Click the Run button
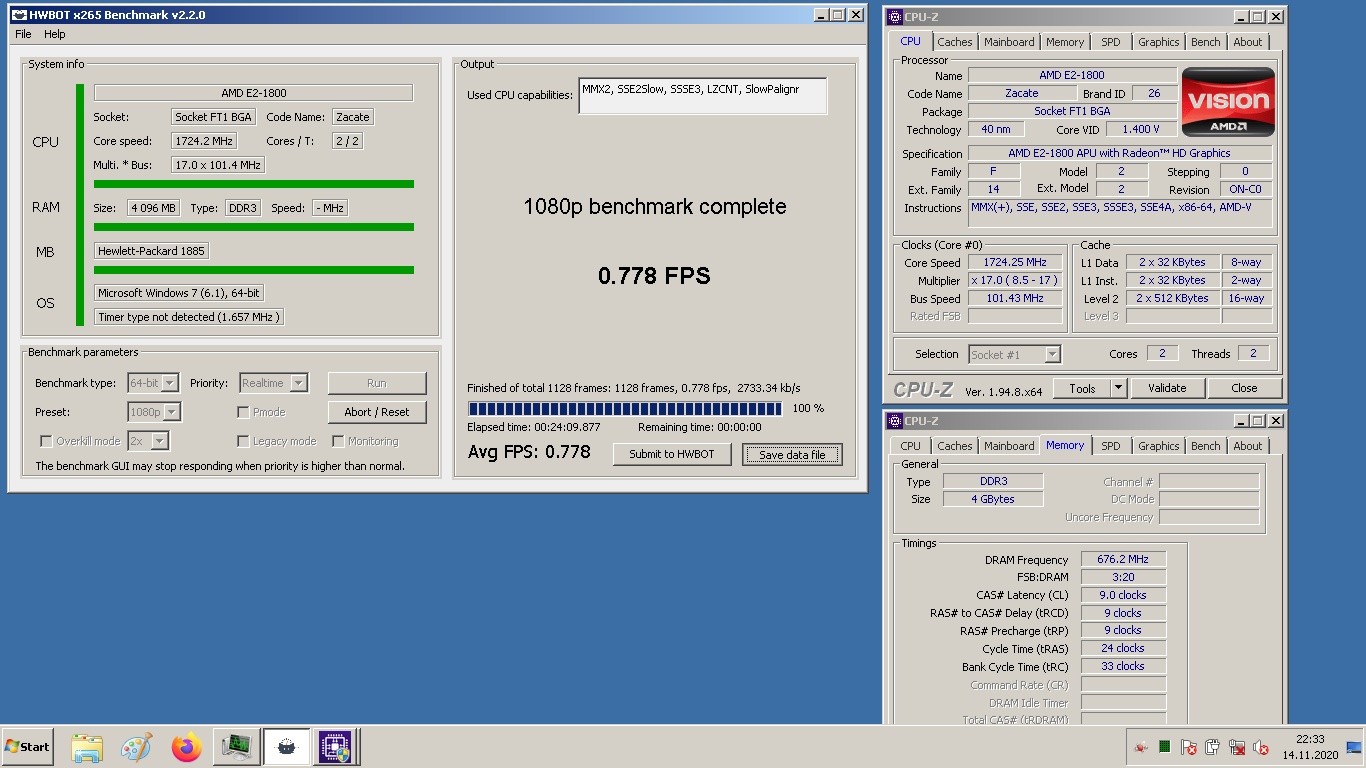The image size is (1366, 768). coord(377,383)
